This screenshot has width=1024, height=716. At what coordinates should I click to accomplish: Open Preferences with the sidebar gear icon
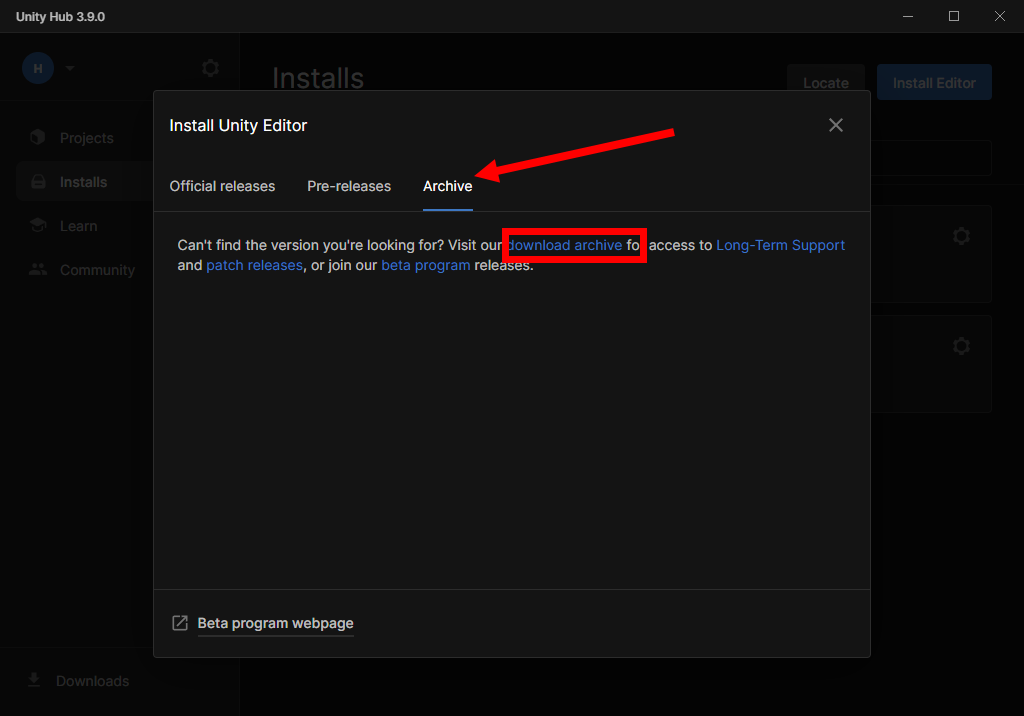(210, 68)
